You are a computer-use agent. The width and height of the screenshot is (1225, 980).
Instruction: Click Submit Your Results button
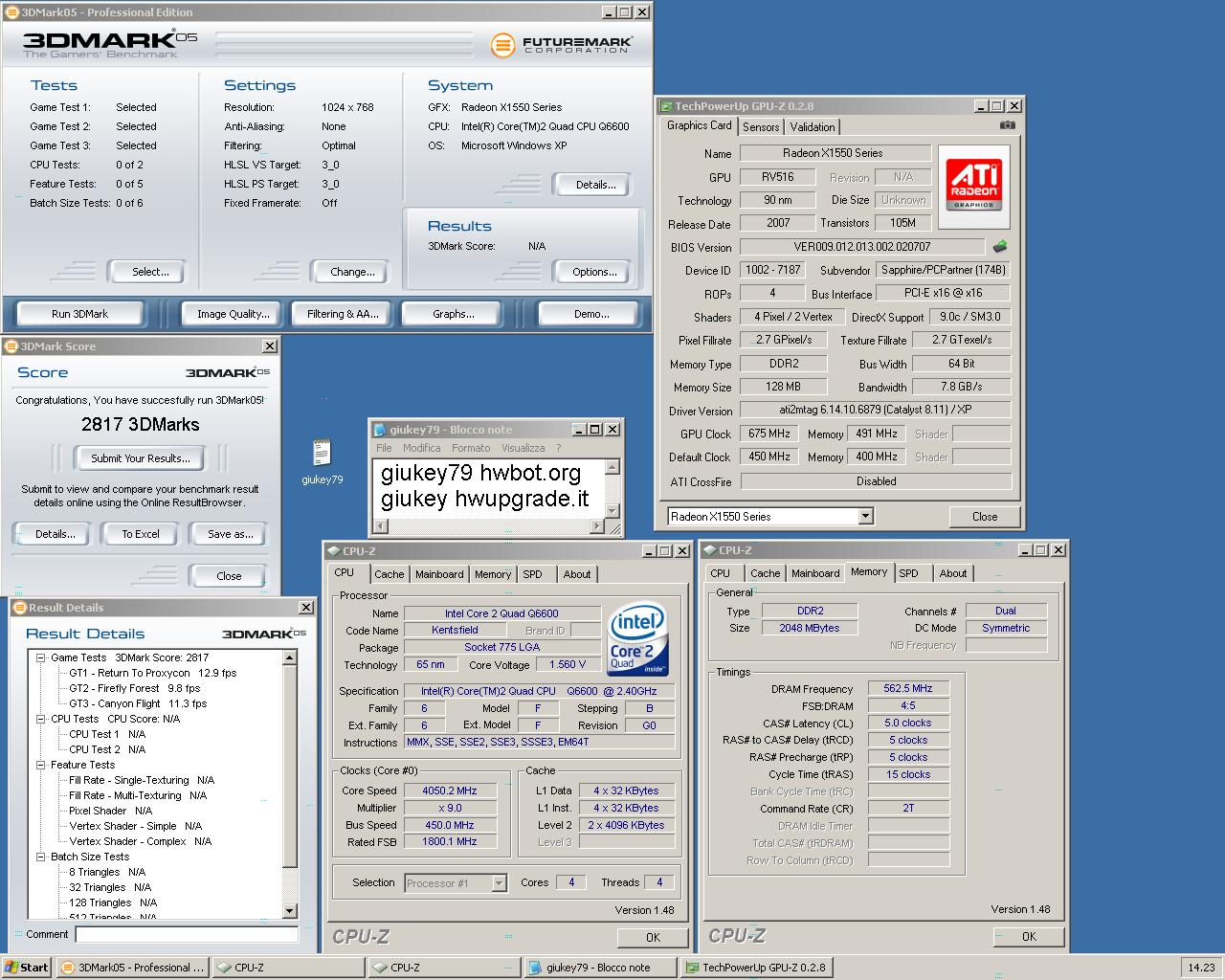point(141,458)
